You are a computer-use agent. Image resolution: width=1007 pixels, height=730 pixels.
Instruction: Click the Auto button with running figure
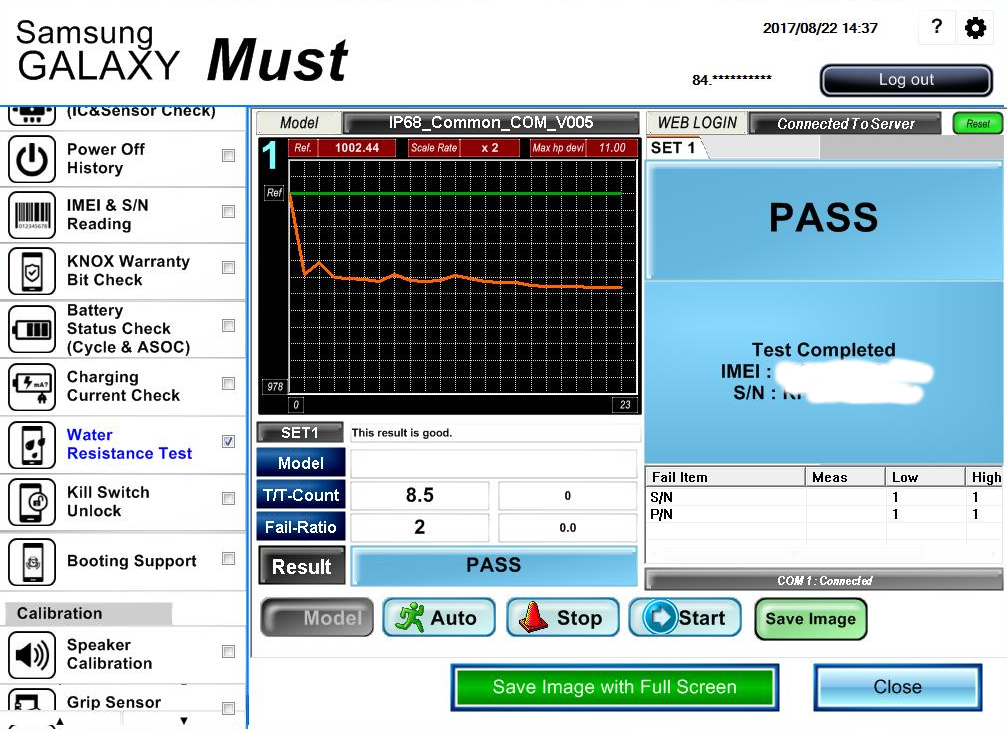pyautogui.click(x=439, y=618)
